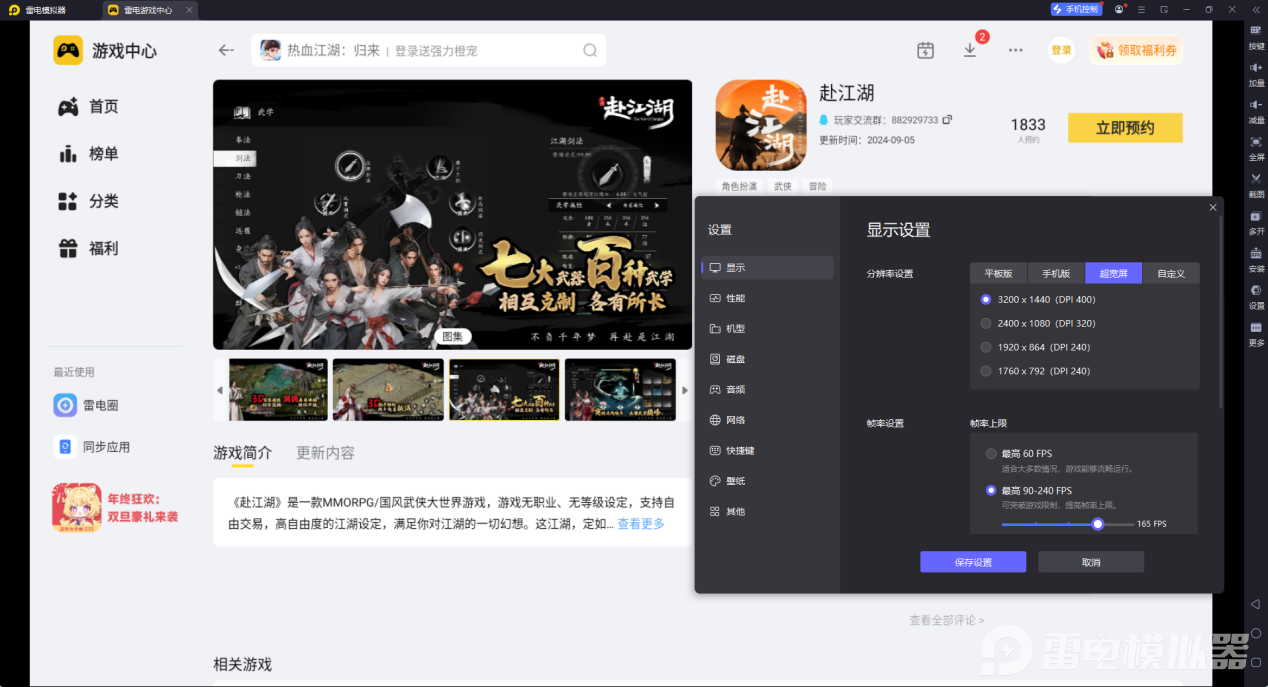This screenshot has width=1268, height=687.
Task: Close the settings dialog with the X
Action: click(x=1213, y=207)
